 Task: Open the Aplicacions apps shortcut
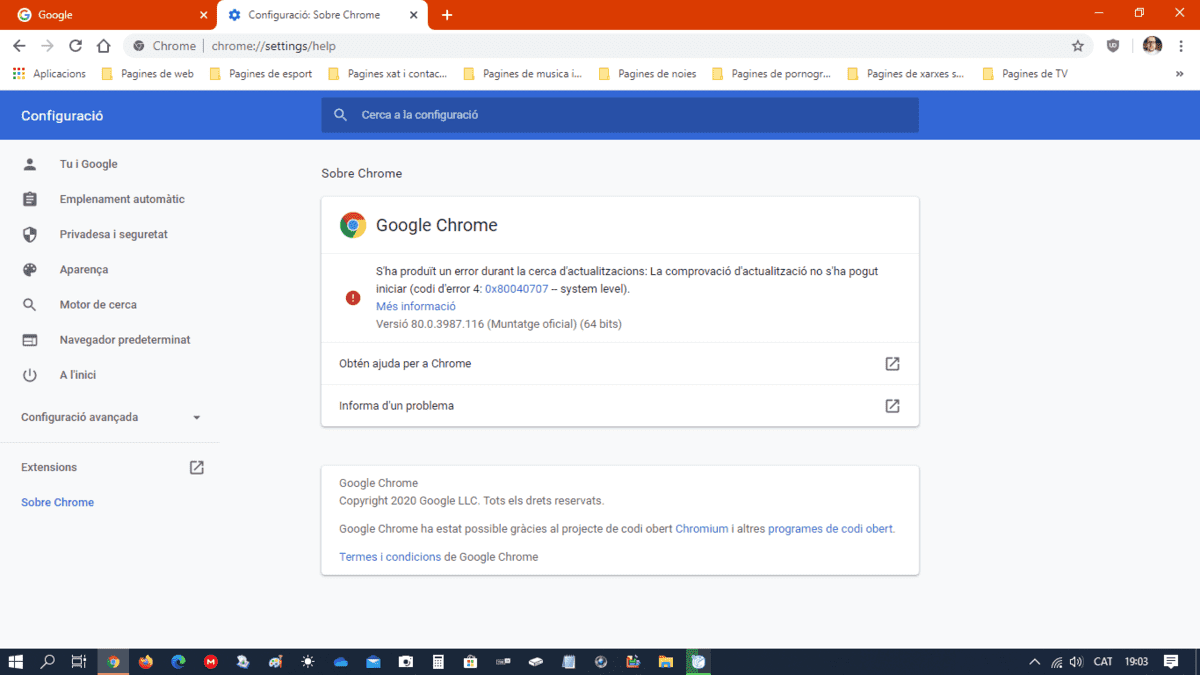pyautogui.click(x=49, y=73)
